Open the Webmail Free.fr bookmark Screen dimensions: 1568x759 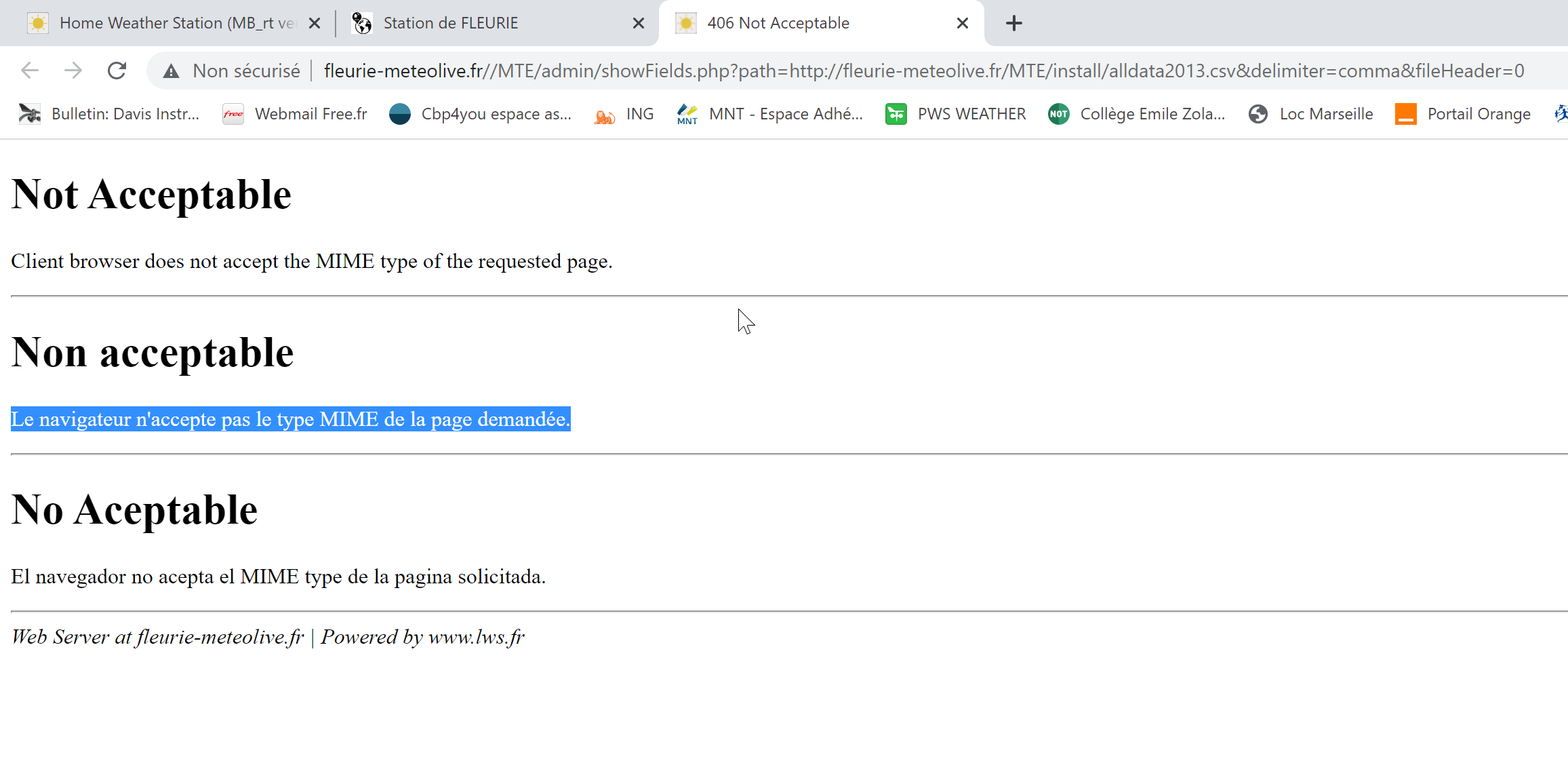(296, 114)
